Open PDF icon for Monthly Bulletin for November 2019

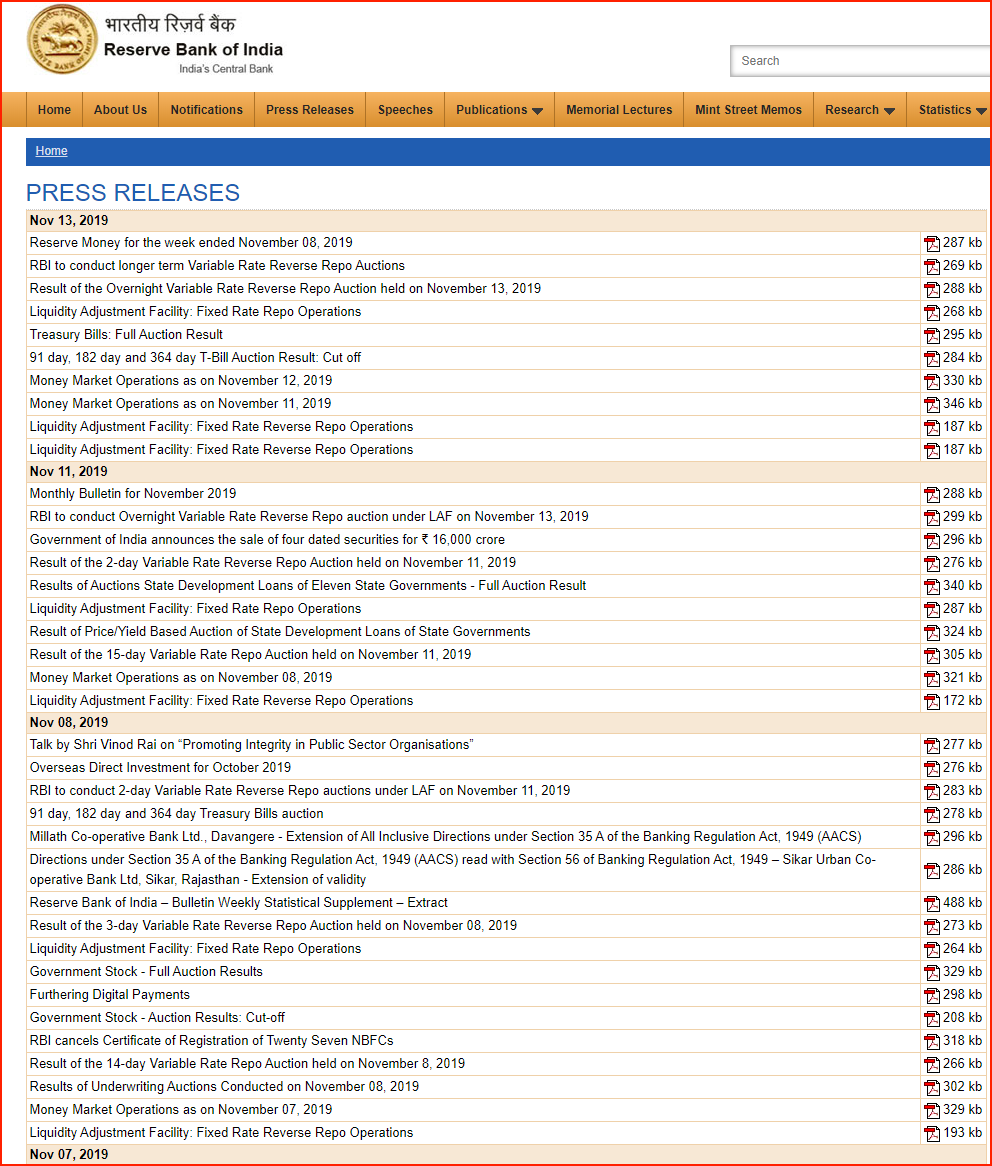tap(932, 495)
